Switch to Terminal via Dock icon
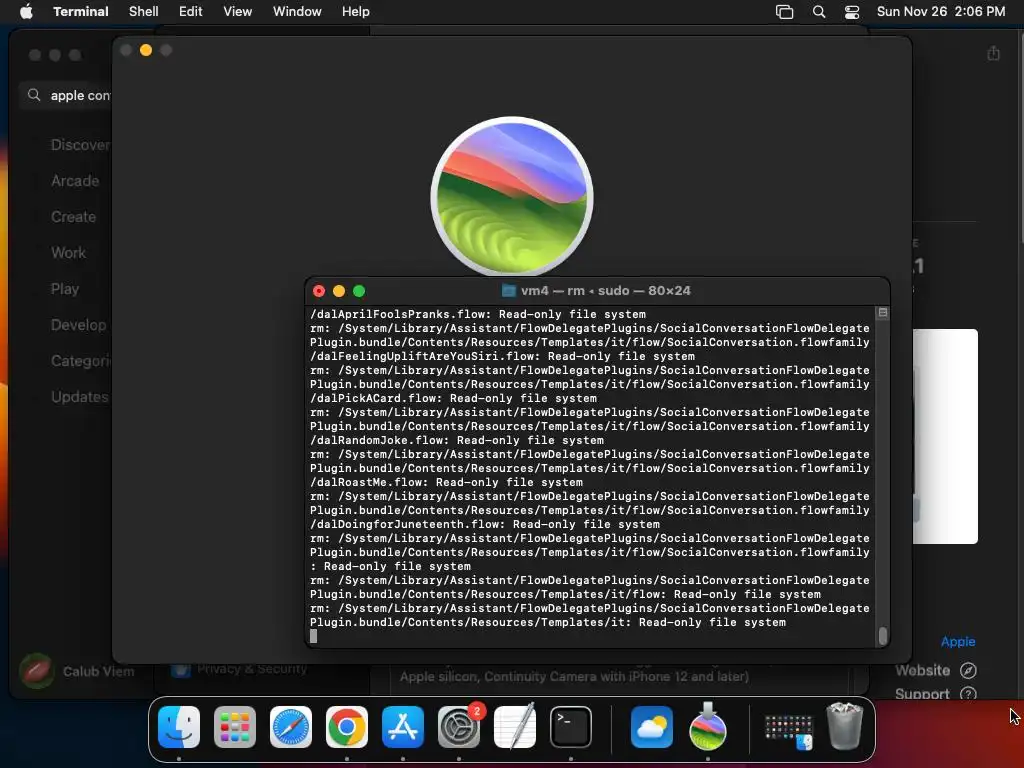Screen dimensions: 1024x768 click(x=571, y=727)
